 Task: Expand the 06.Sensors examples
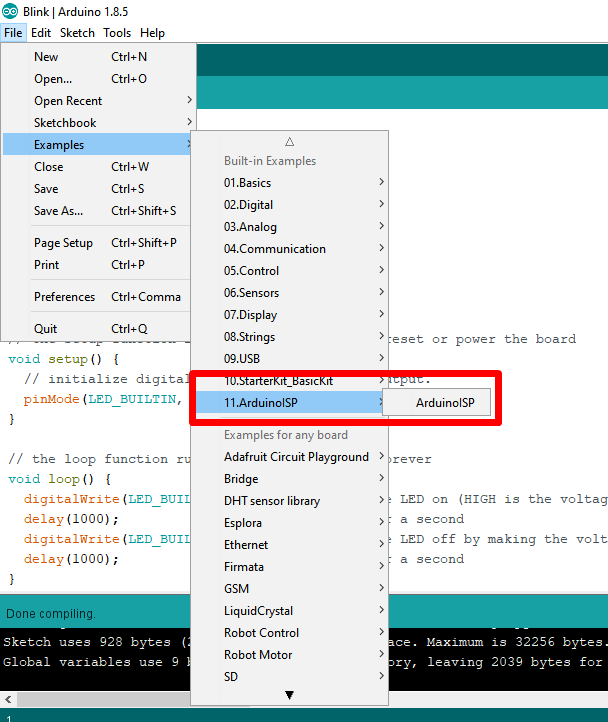tap(290, 293)
